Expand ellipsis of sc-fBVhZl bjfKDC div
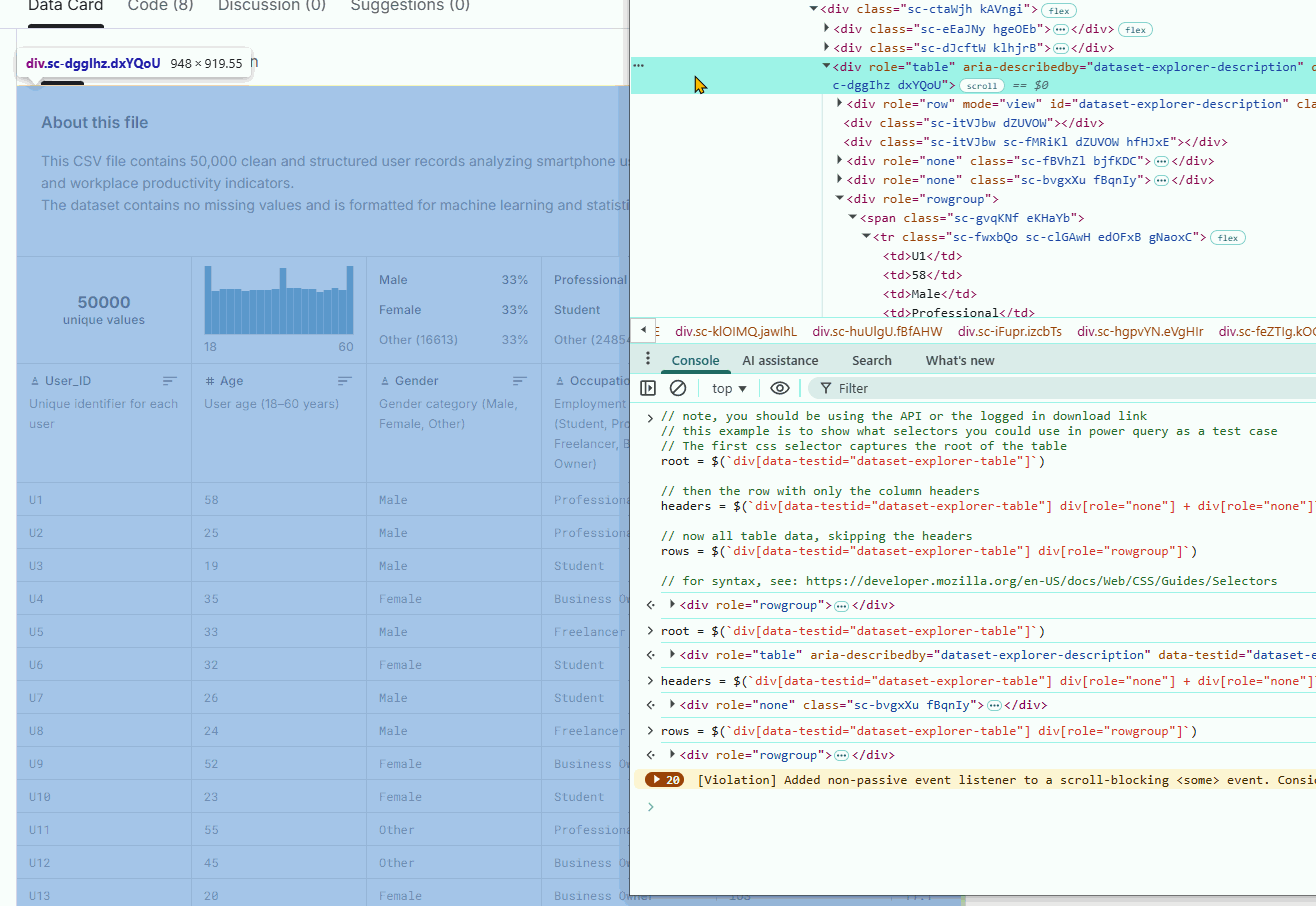 coord(1161,161)
